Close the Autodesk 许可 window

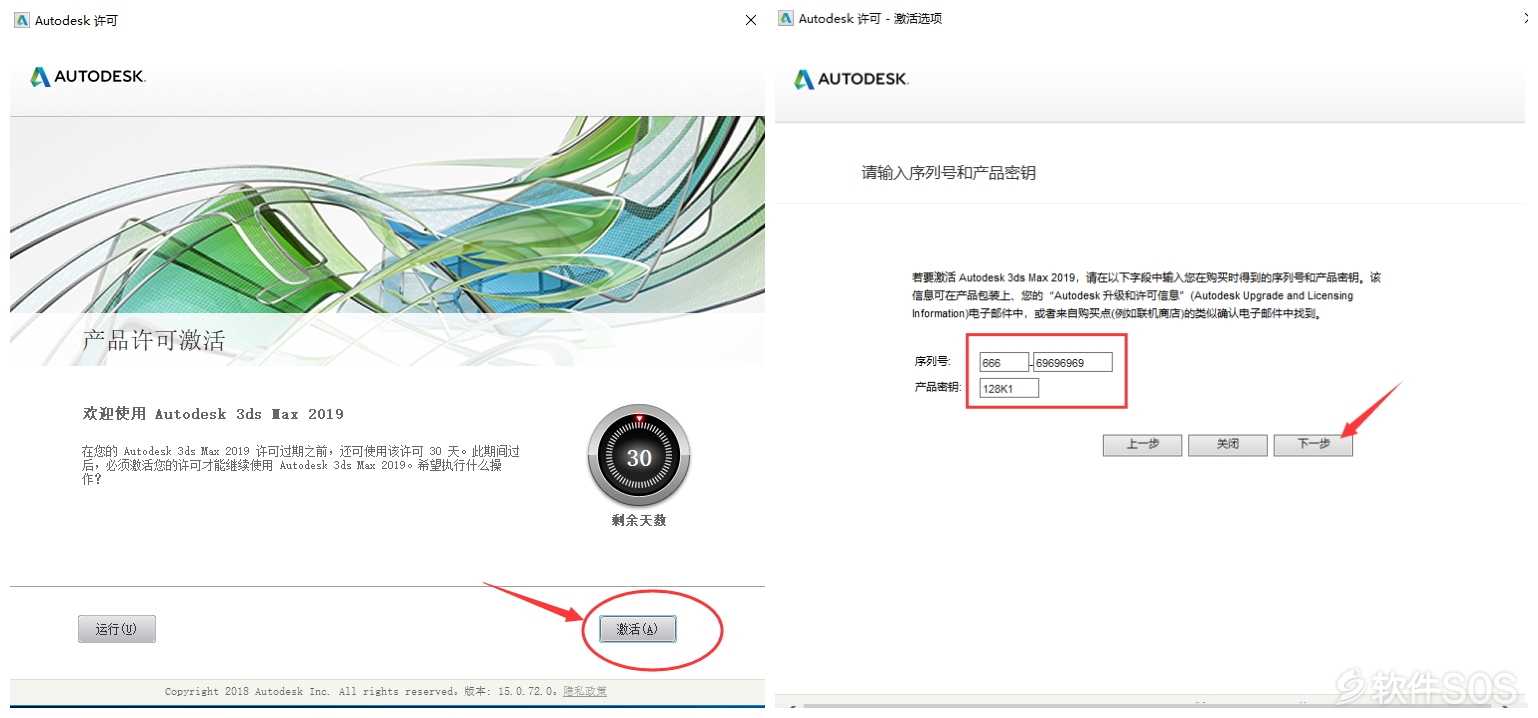[x=751, y=20]
